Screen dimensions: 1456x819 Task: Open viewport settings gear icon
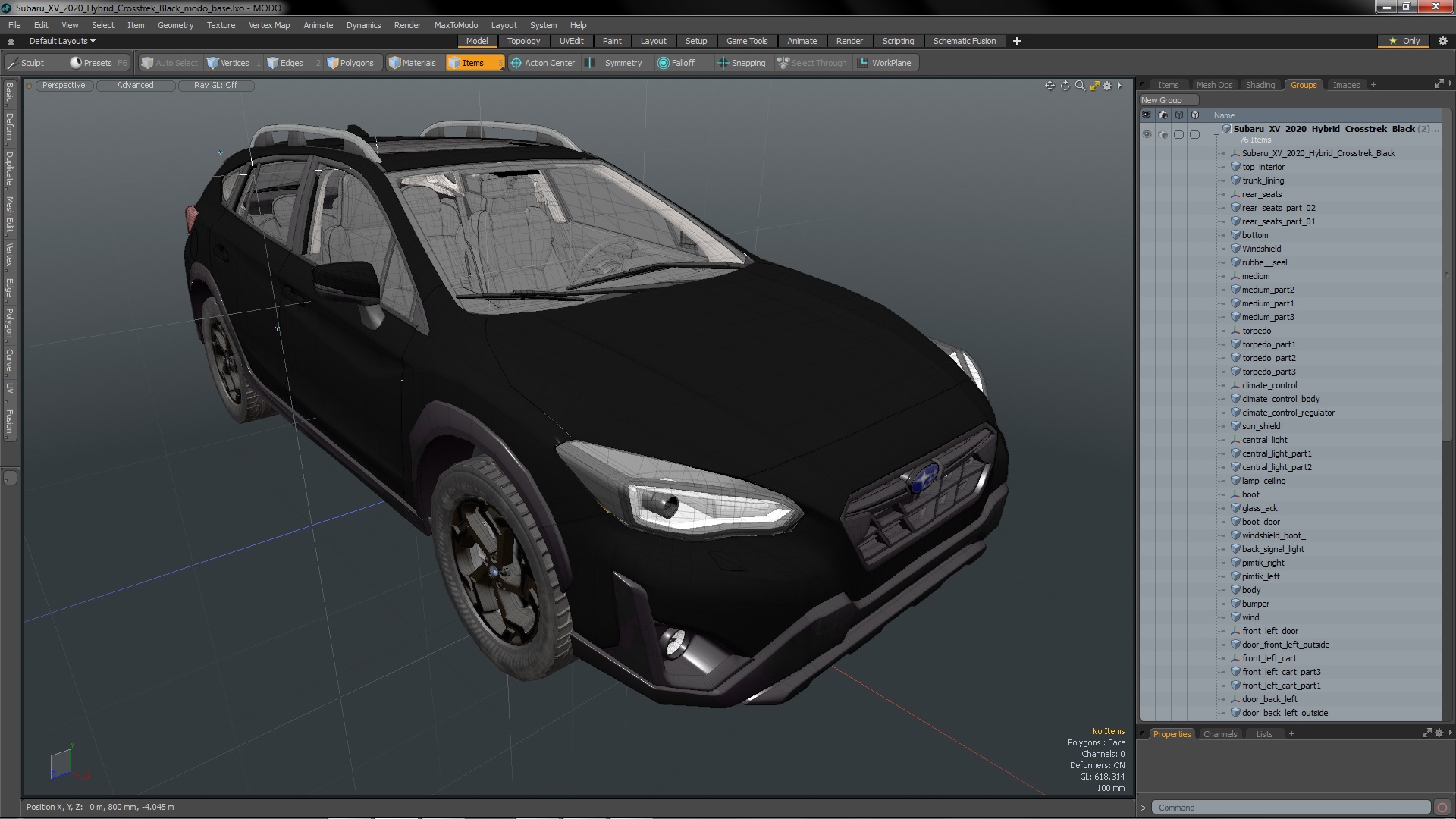[x=1107, y=86]
